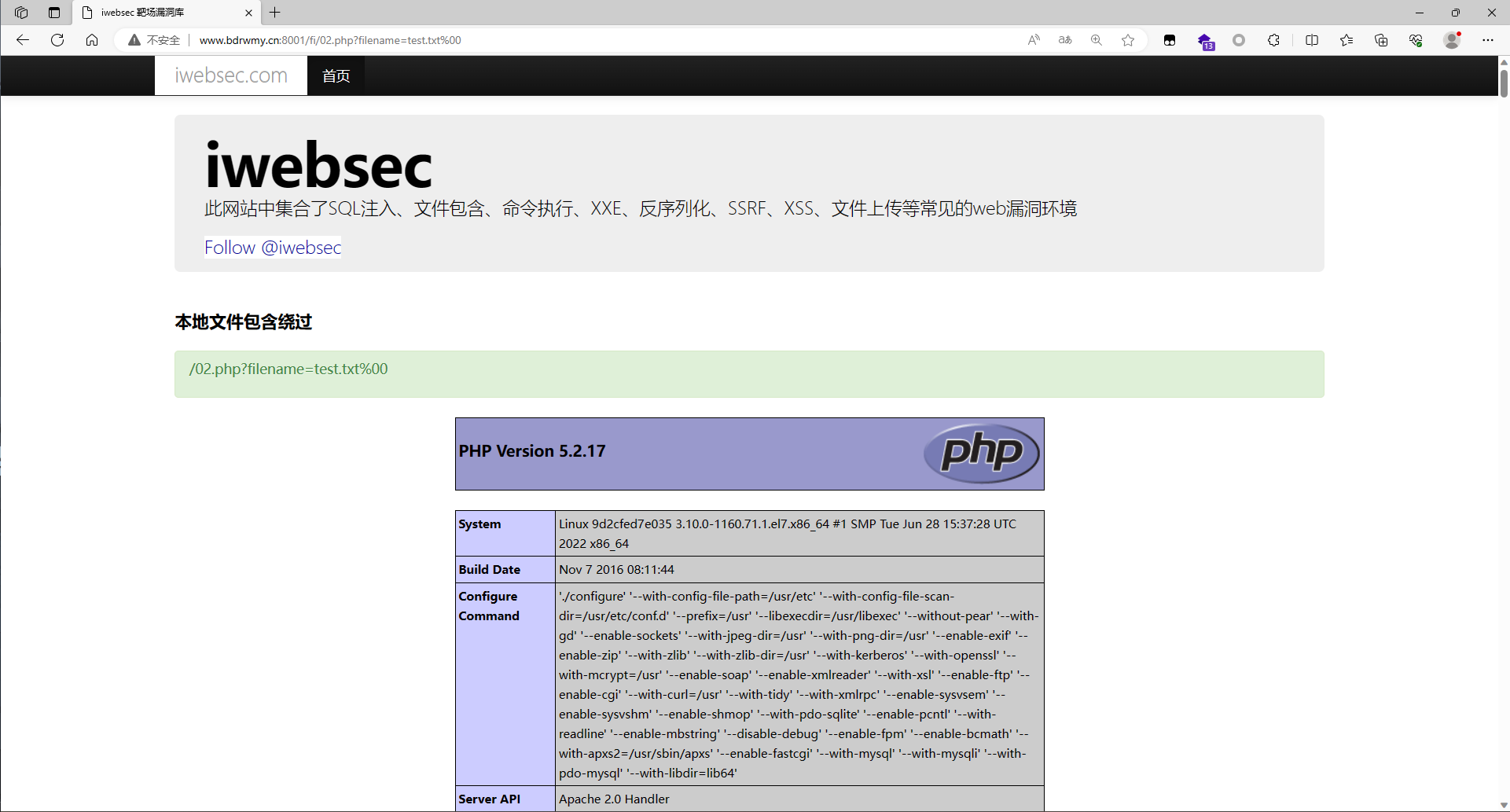Image resolution: width=1510 pixels, height=812 pixels.
Task: Go to the browser home page
Action: (x=92, y=40)
